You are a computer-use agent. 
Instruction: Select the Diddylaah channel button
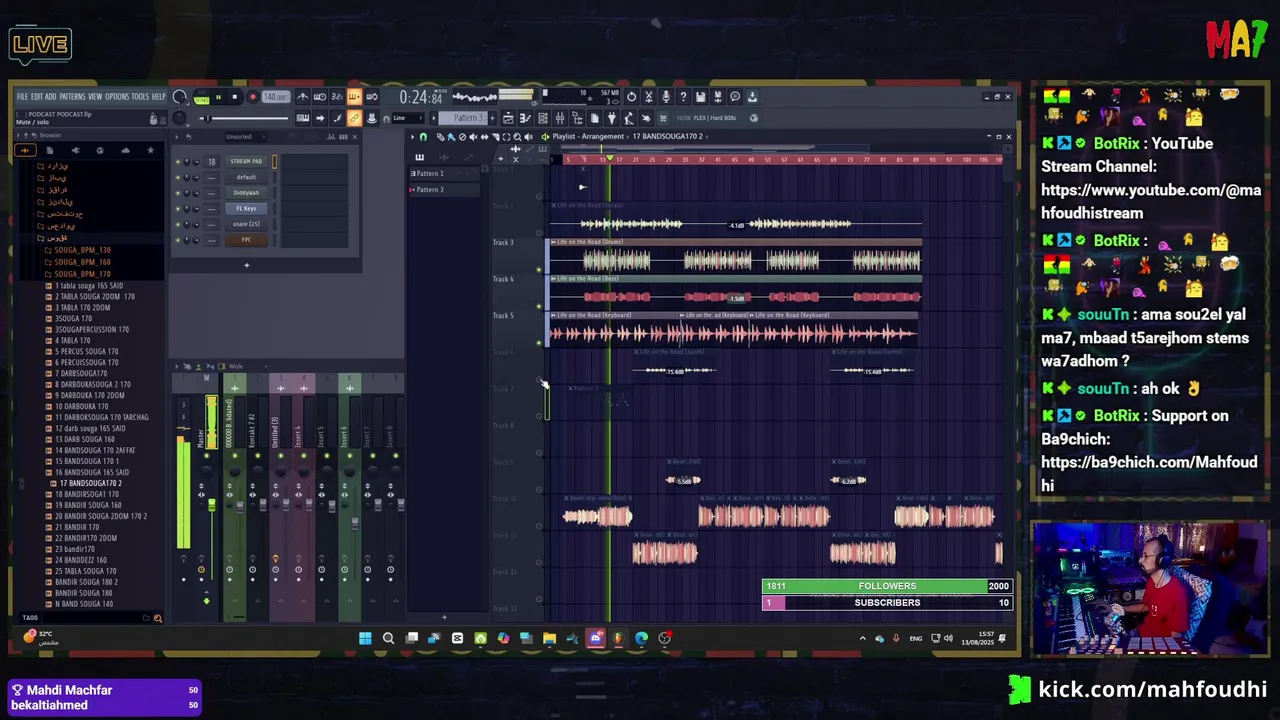246,192
